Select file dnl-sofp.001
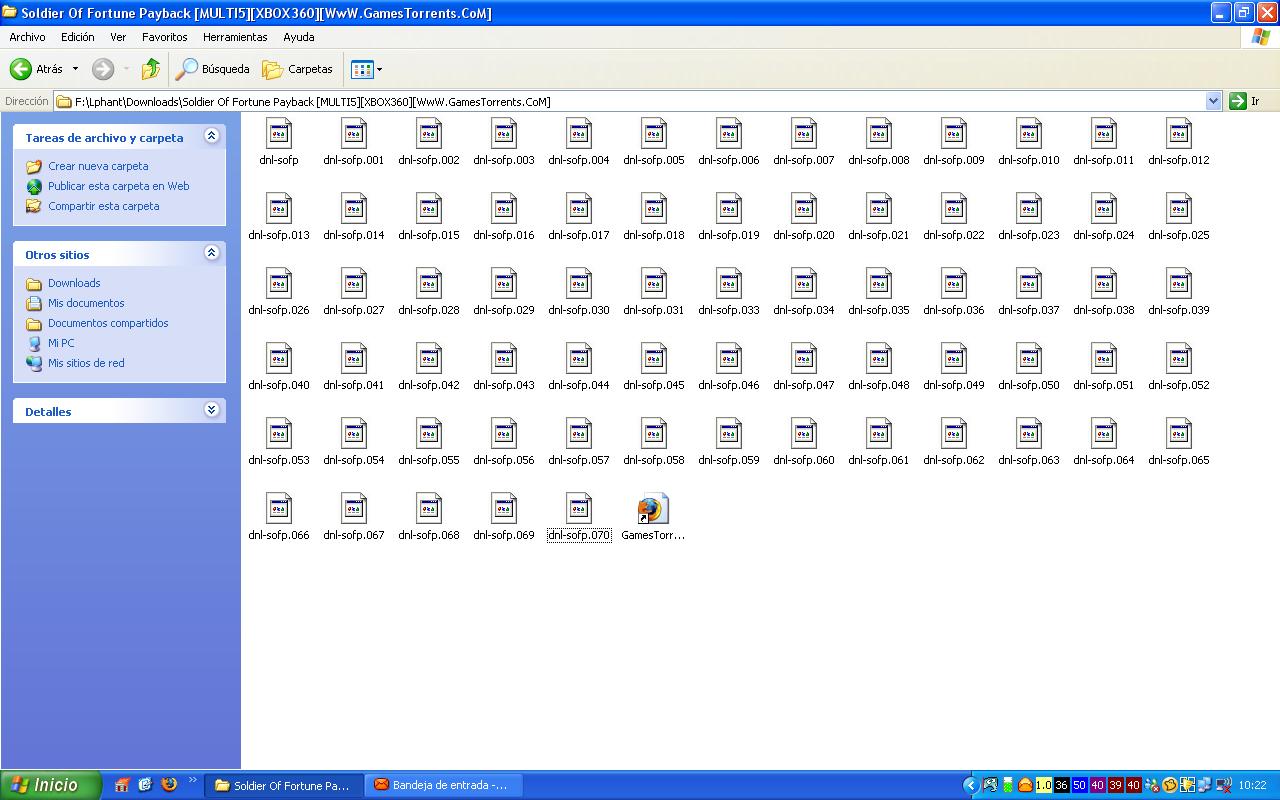Viewport: 1280px width, 800px height. click(354, 142)
